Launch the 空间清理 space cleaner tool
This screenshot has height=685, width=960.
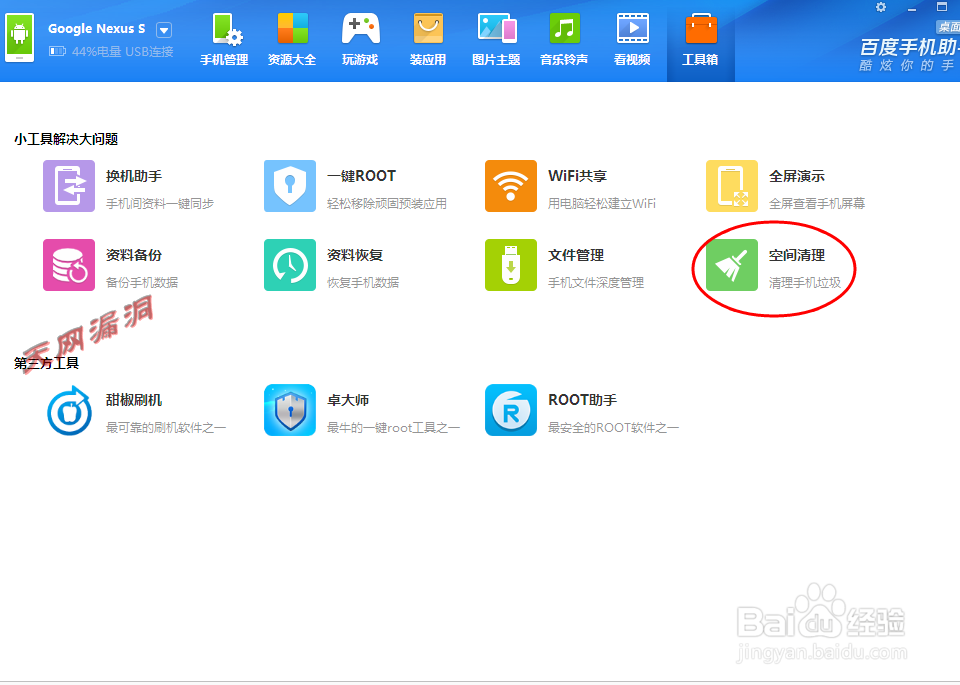click(x=731, y=265)
